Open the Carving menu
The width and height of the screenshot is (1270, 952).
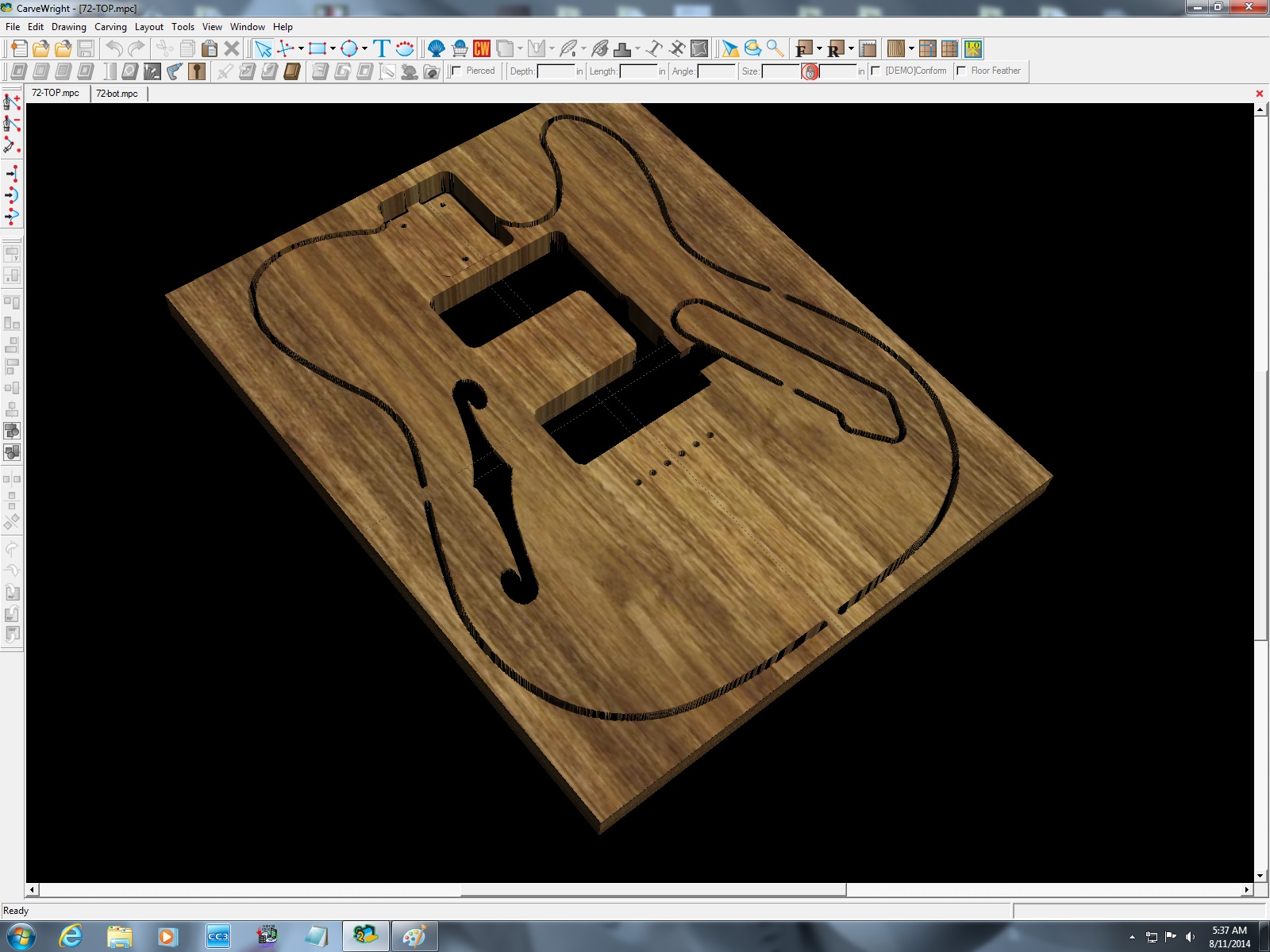coord(110,27)
